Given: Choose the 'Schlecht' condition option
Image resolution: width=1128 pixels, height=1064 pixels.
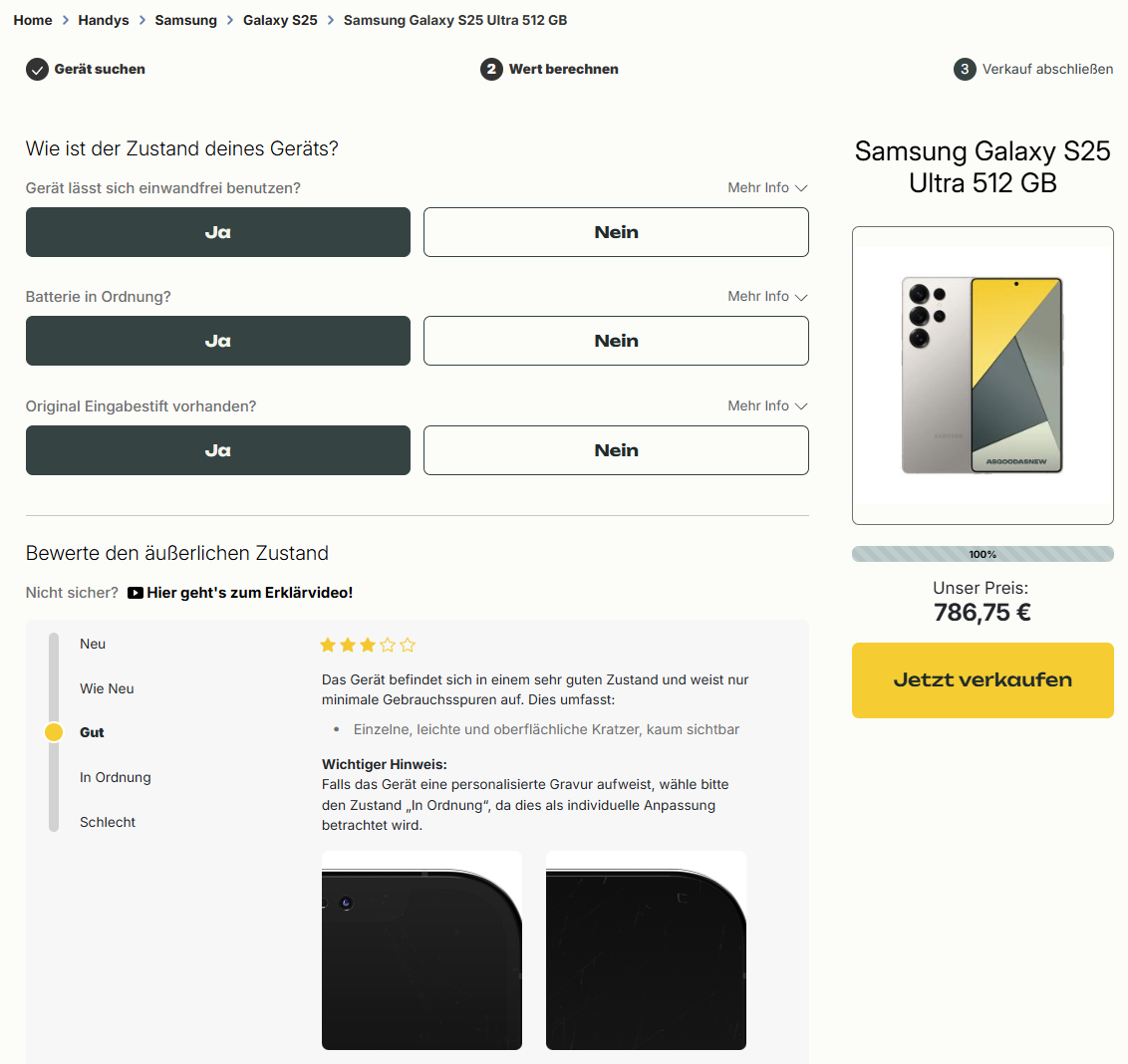Looking at the screenshot, I should [x=108, y=822].
